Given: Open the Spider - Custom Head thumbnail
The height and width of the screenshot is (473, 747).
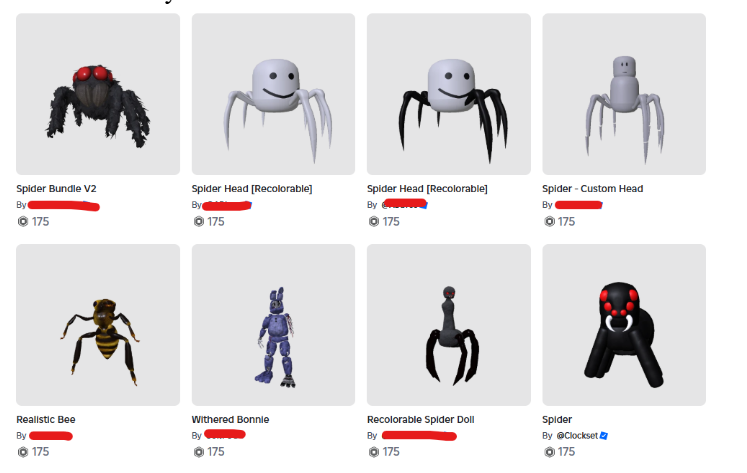Looking at the screenshot, I should point(624,94).
